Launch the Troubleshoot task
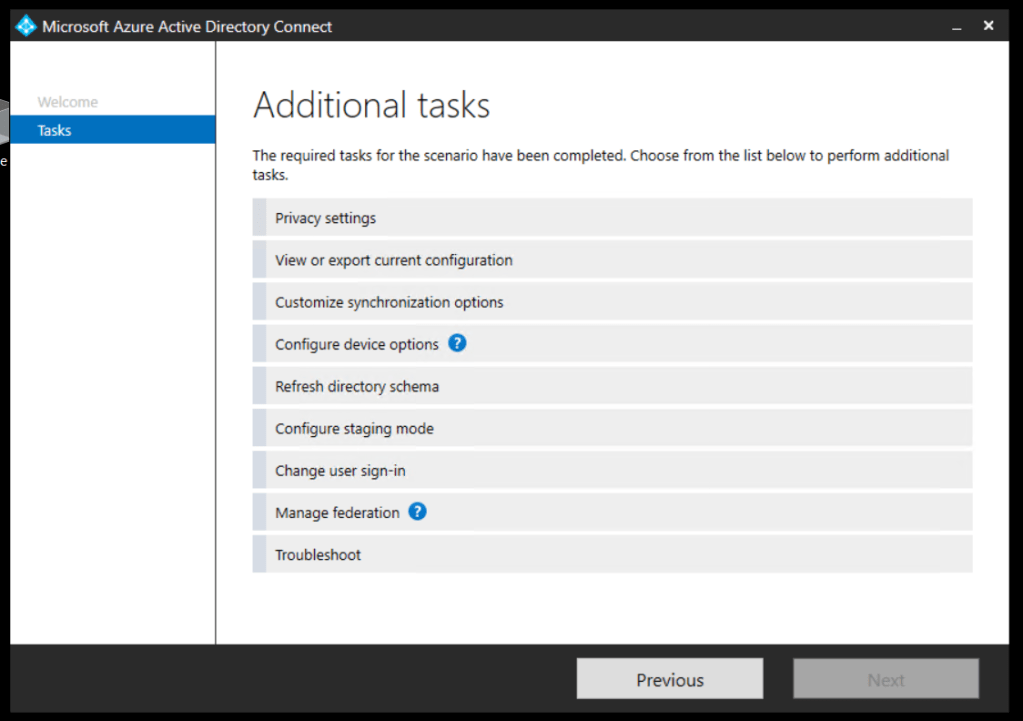This screenshot has height=721, width=1023. (x=318, y=554)
